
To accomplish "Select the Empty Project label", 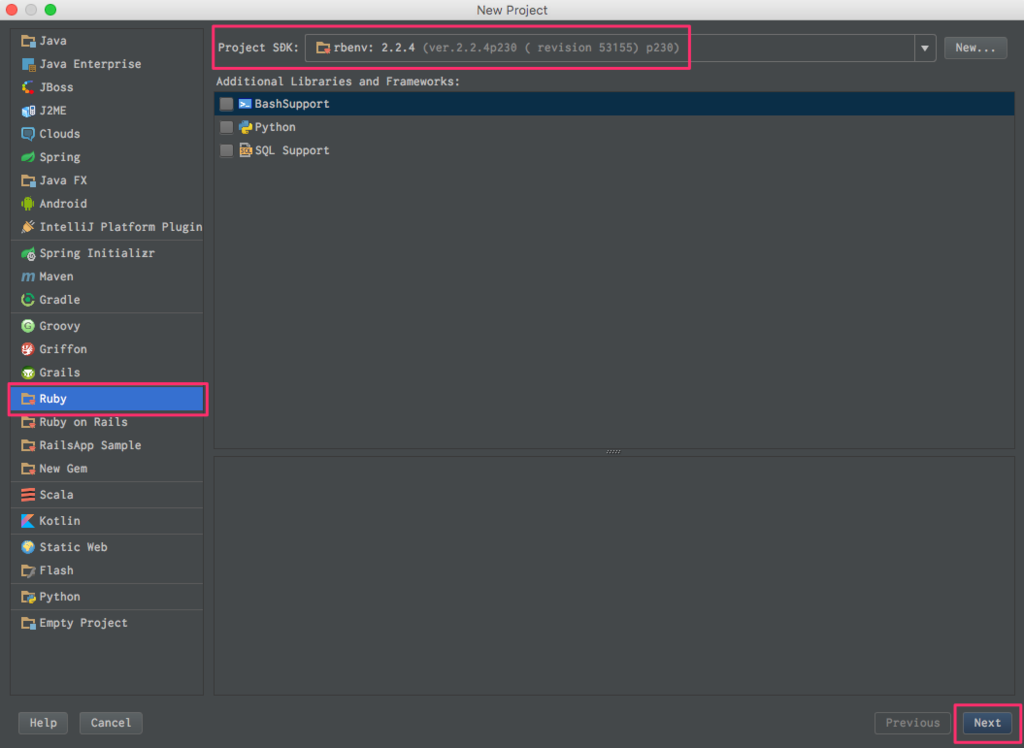I will pos(84,623).
